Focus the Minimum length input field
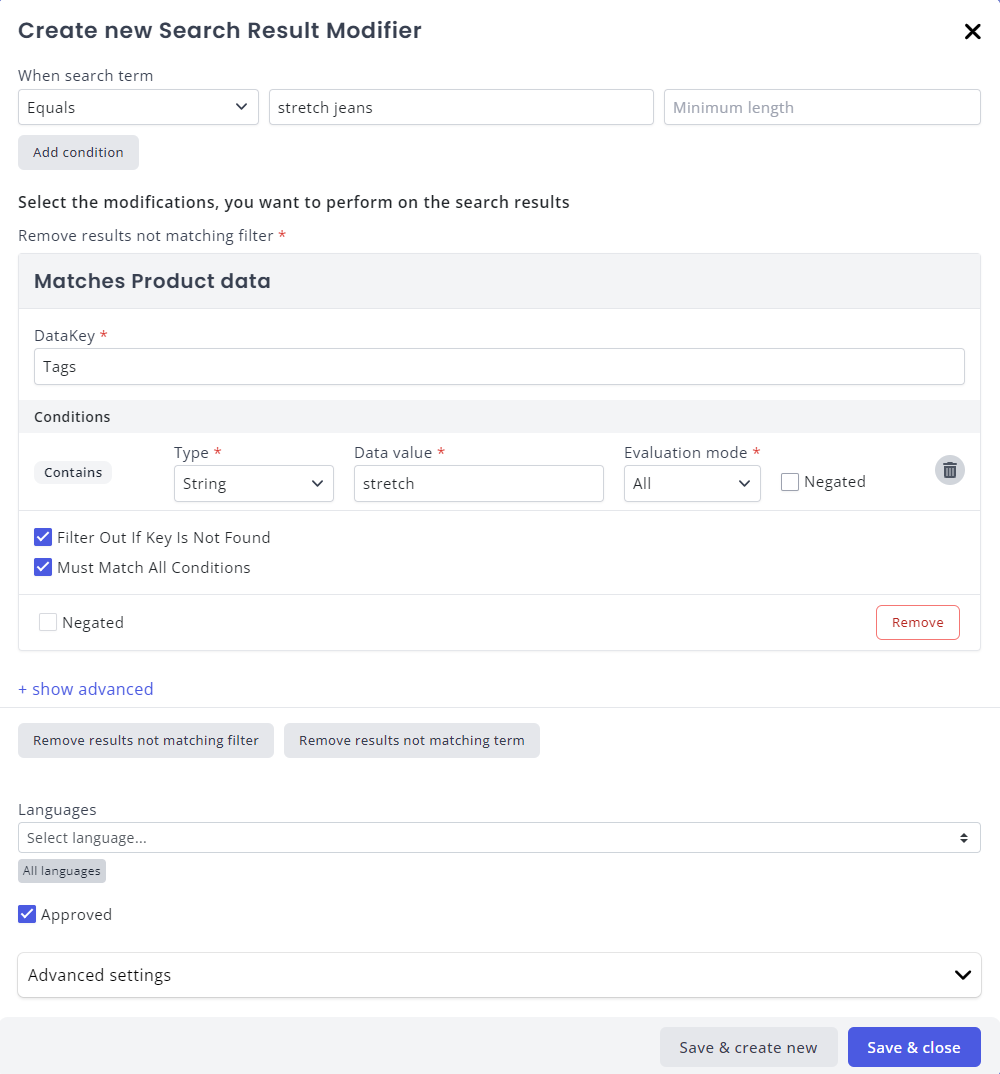Screen dimensions: 1000x1074 tap(821, 107)
